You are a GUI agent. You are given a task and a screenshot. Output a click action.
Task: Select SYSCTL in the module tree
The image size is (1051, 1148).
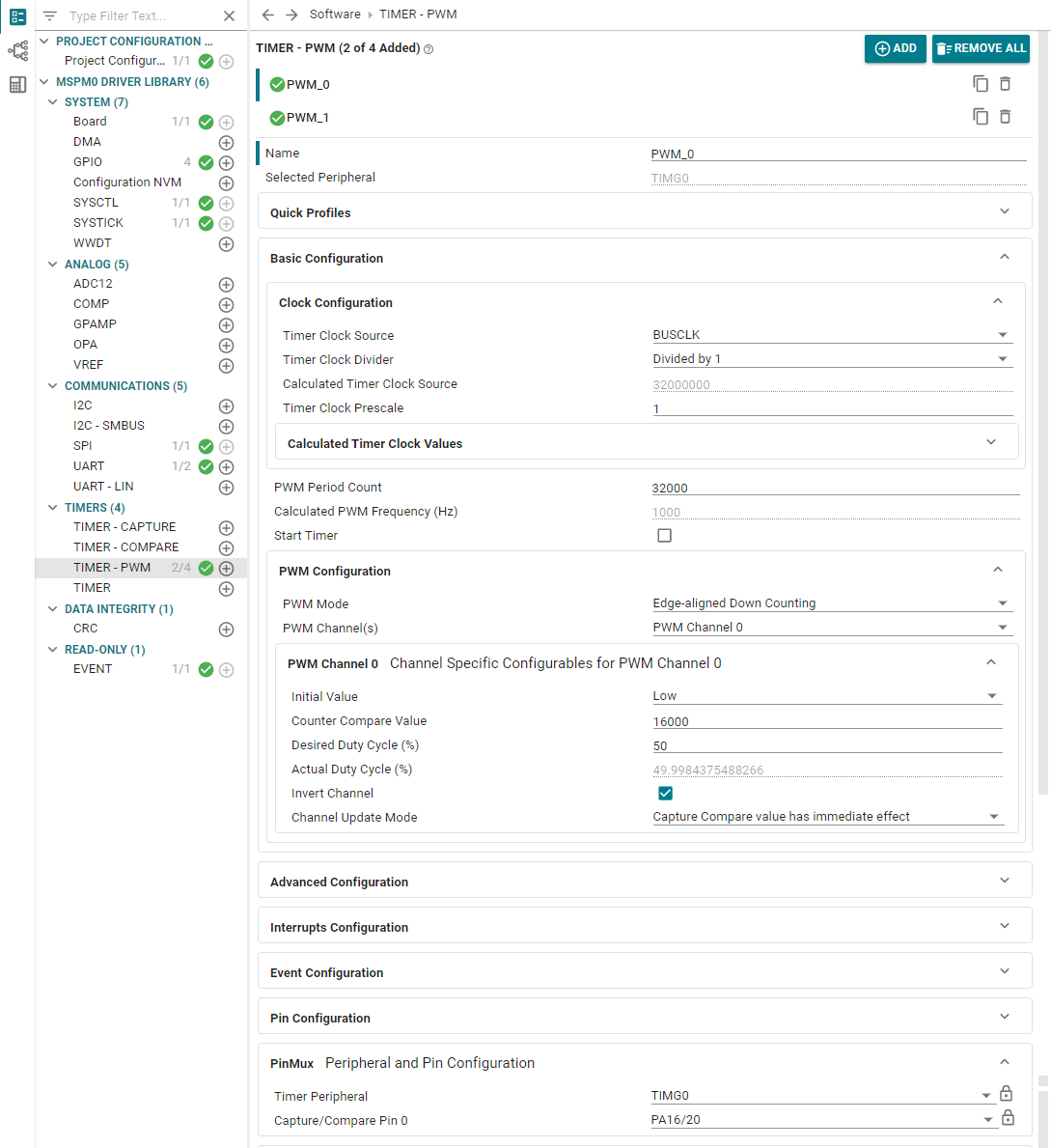coord(96,203)
